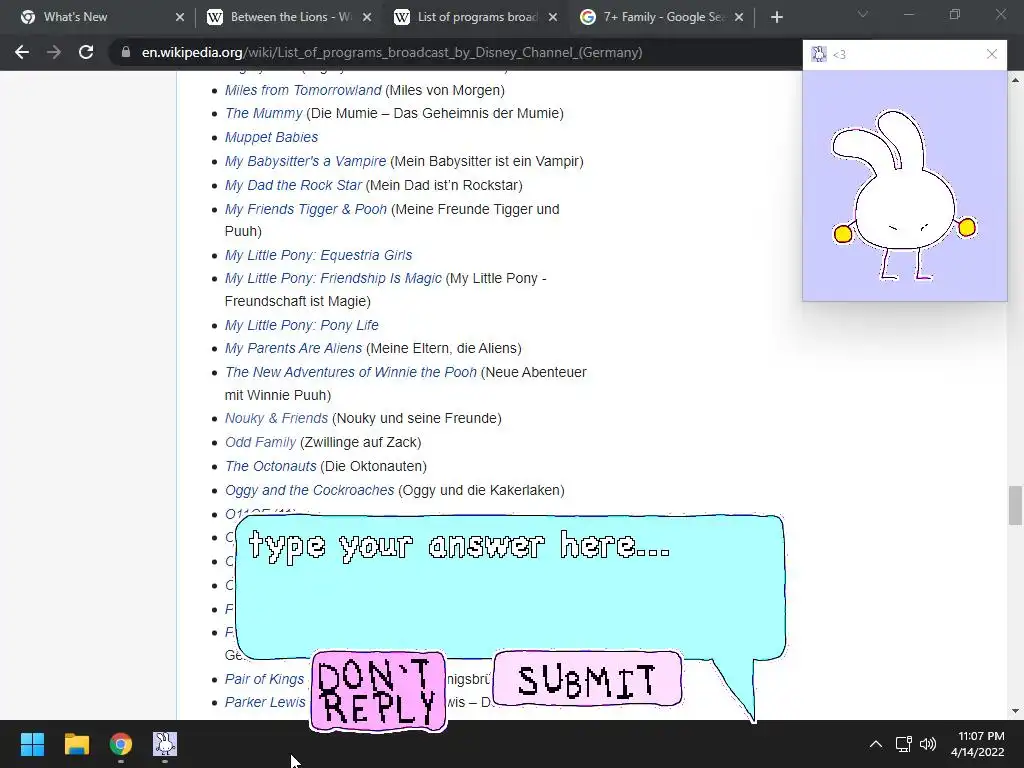Viewport: 1024px width, 768px height.
Task: Open My Babysitter's a Vampire link
Action: tap(305, 161)
